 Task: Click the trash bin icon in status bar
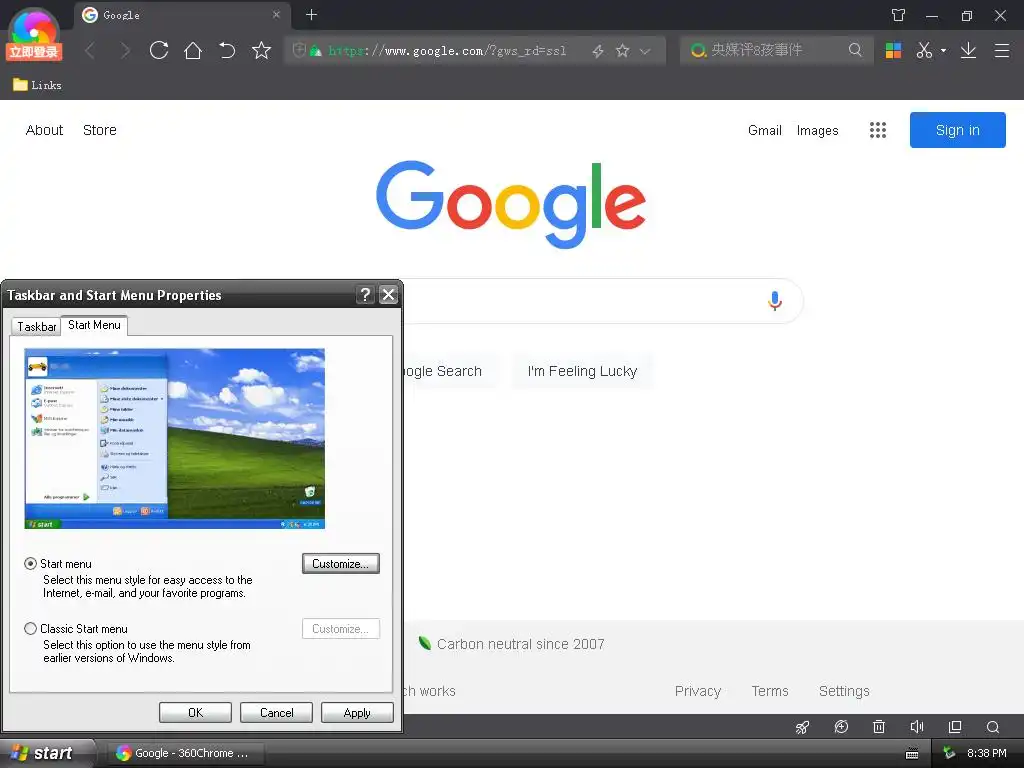coord(879,726)
